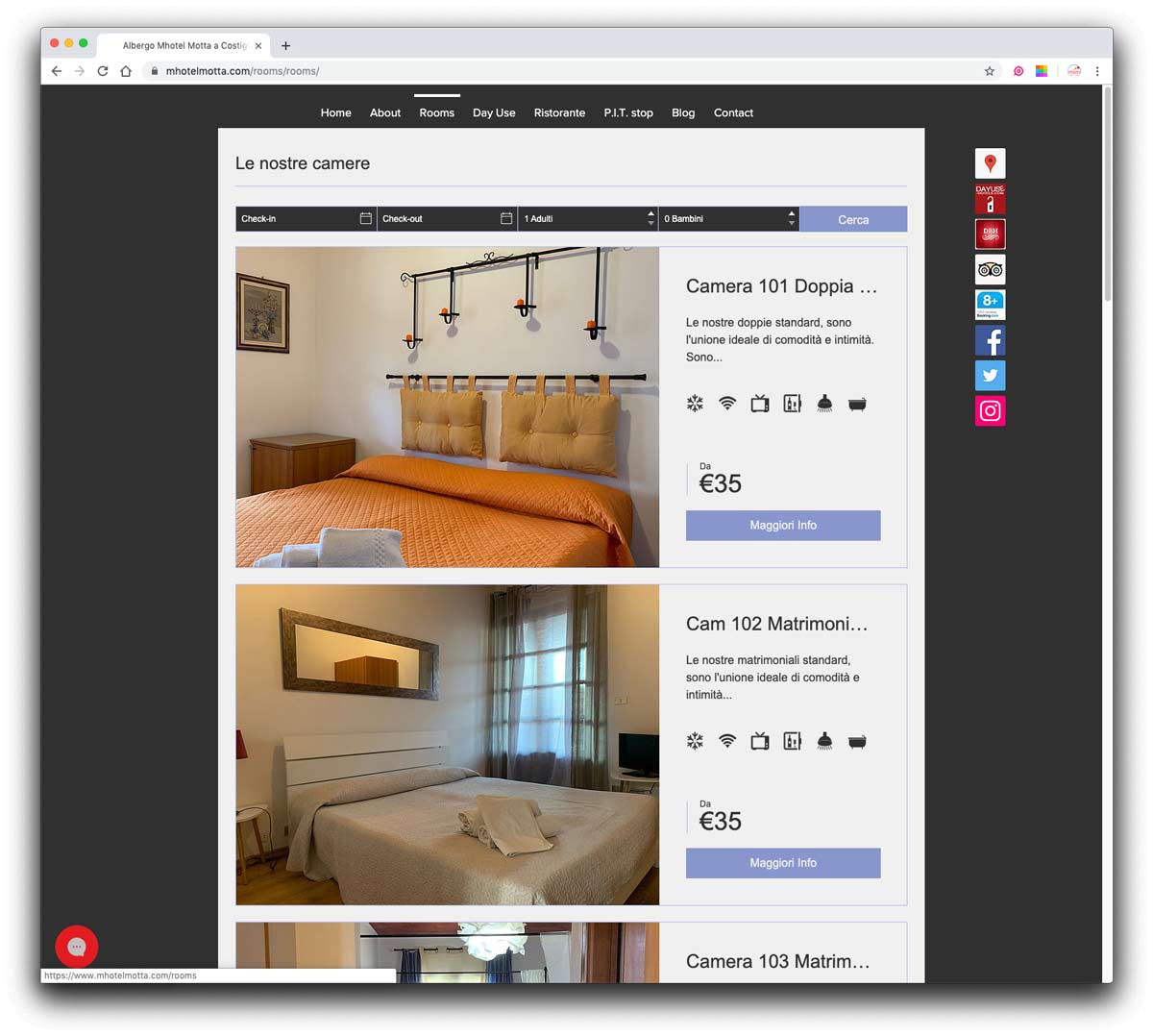The width and height of the screenshot is (1153, 1036).
Task: Click the bathtub icon for Camera 101
Action: tap(857, 405)
